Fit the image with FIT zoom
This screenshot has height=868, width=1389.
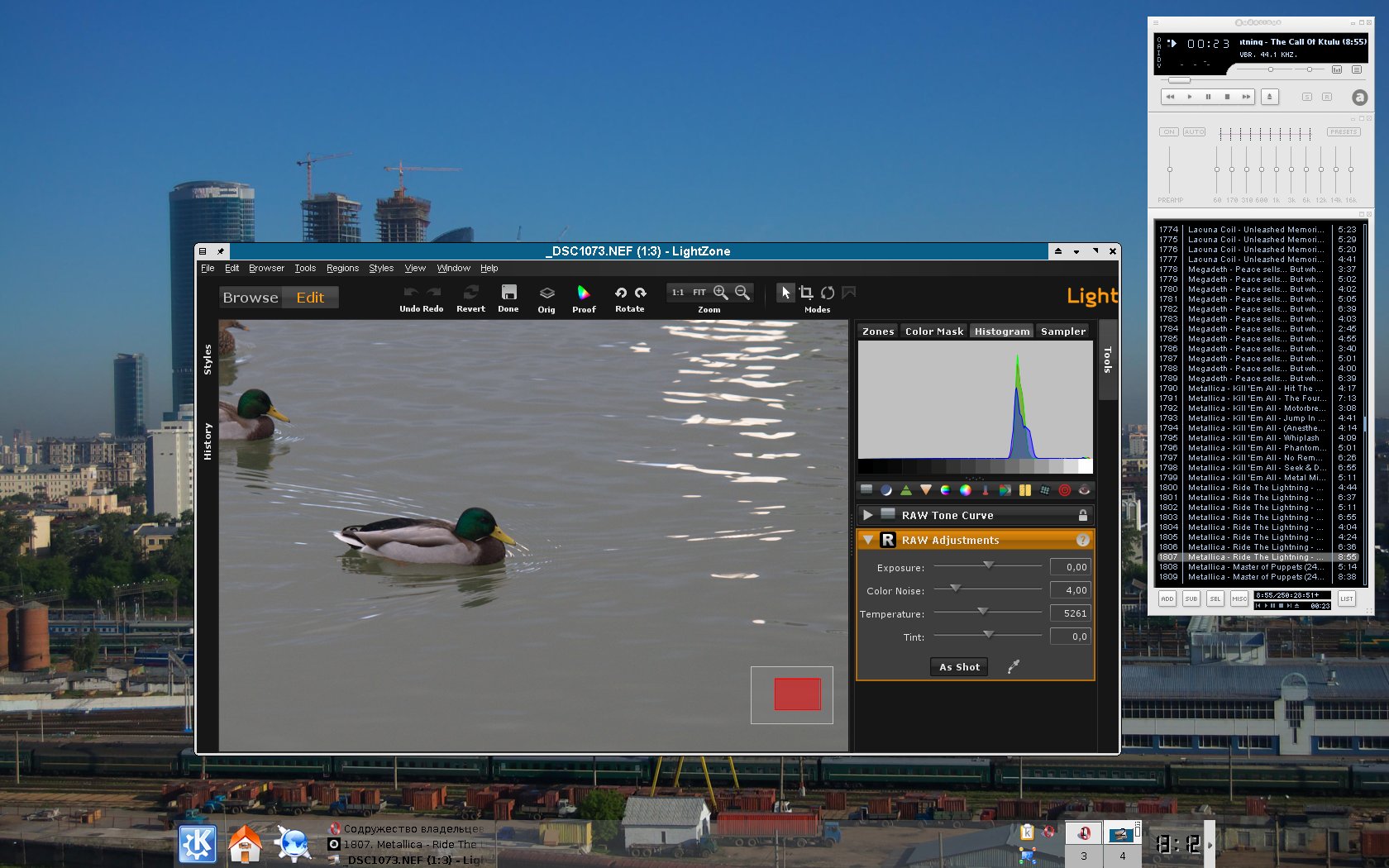[699, 293]
